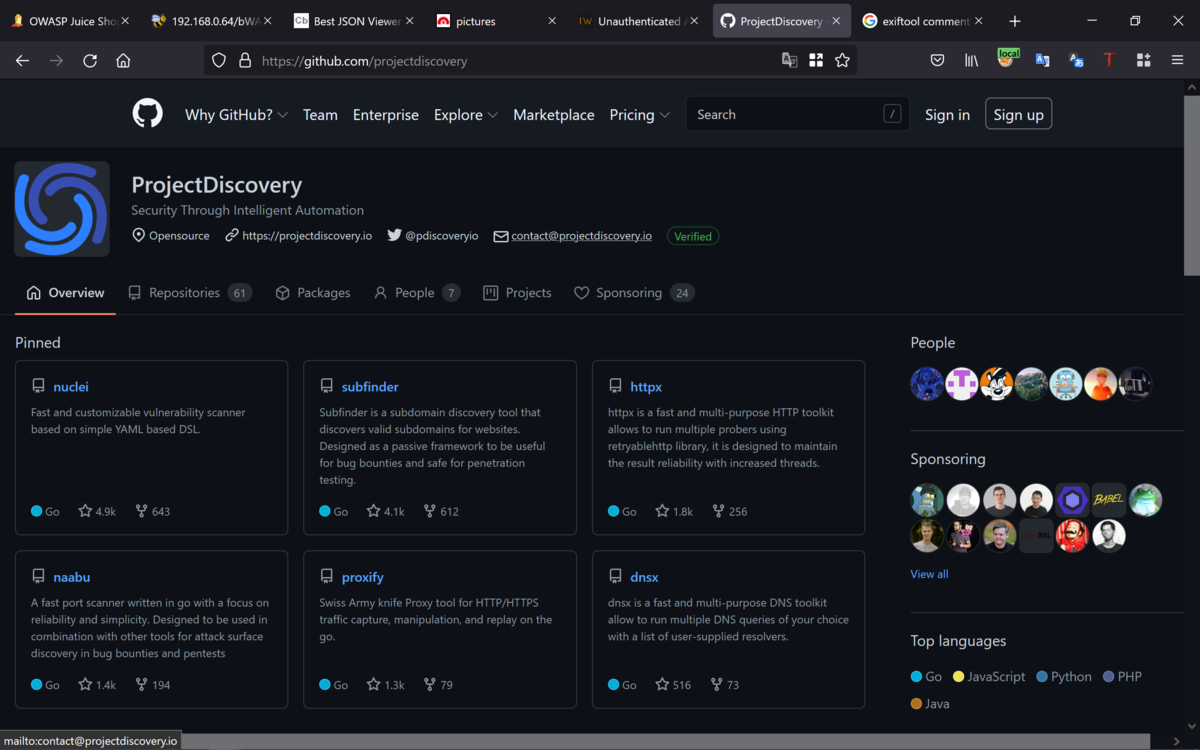Click the purple hexagon sponsored avatar
This screenshot has width=1200, height=750.
point(1073,500)
